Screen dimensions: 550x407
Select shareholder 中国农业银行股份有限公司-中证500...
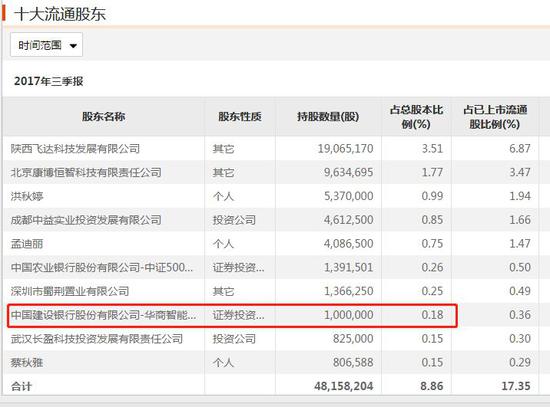click(102, 267)
